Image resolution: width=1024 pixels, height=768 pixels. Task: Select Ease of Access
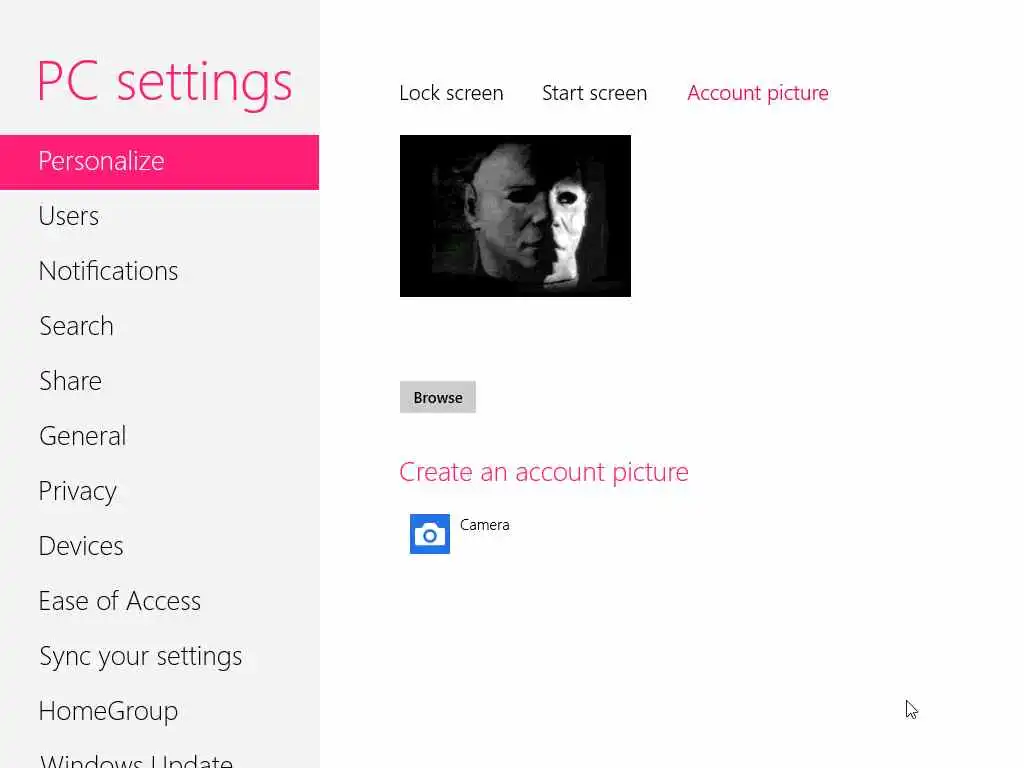[119, 601]
